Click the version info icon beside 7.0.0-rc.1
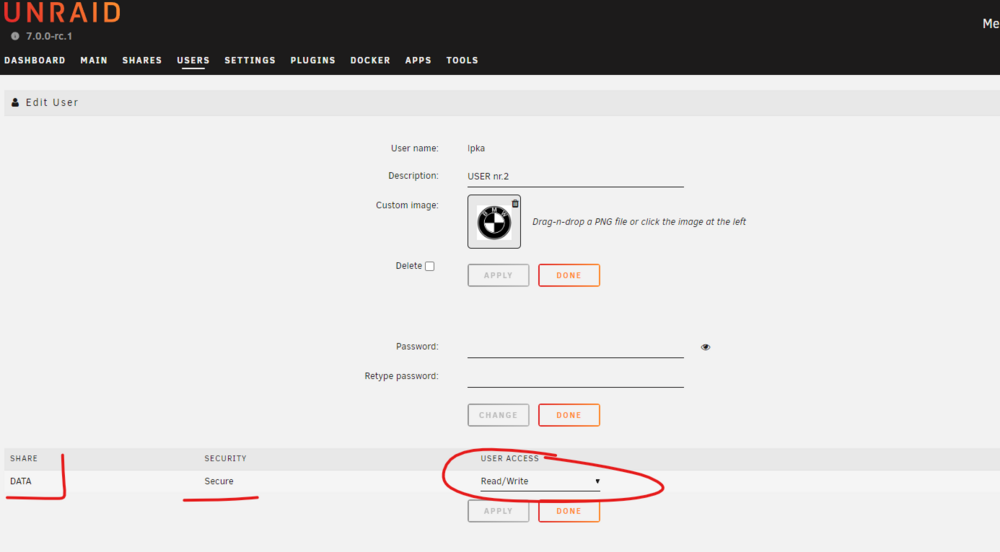 point(15,36)
